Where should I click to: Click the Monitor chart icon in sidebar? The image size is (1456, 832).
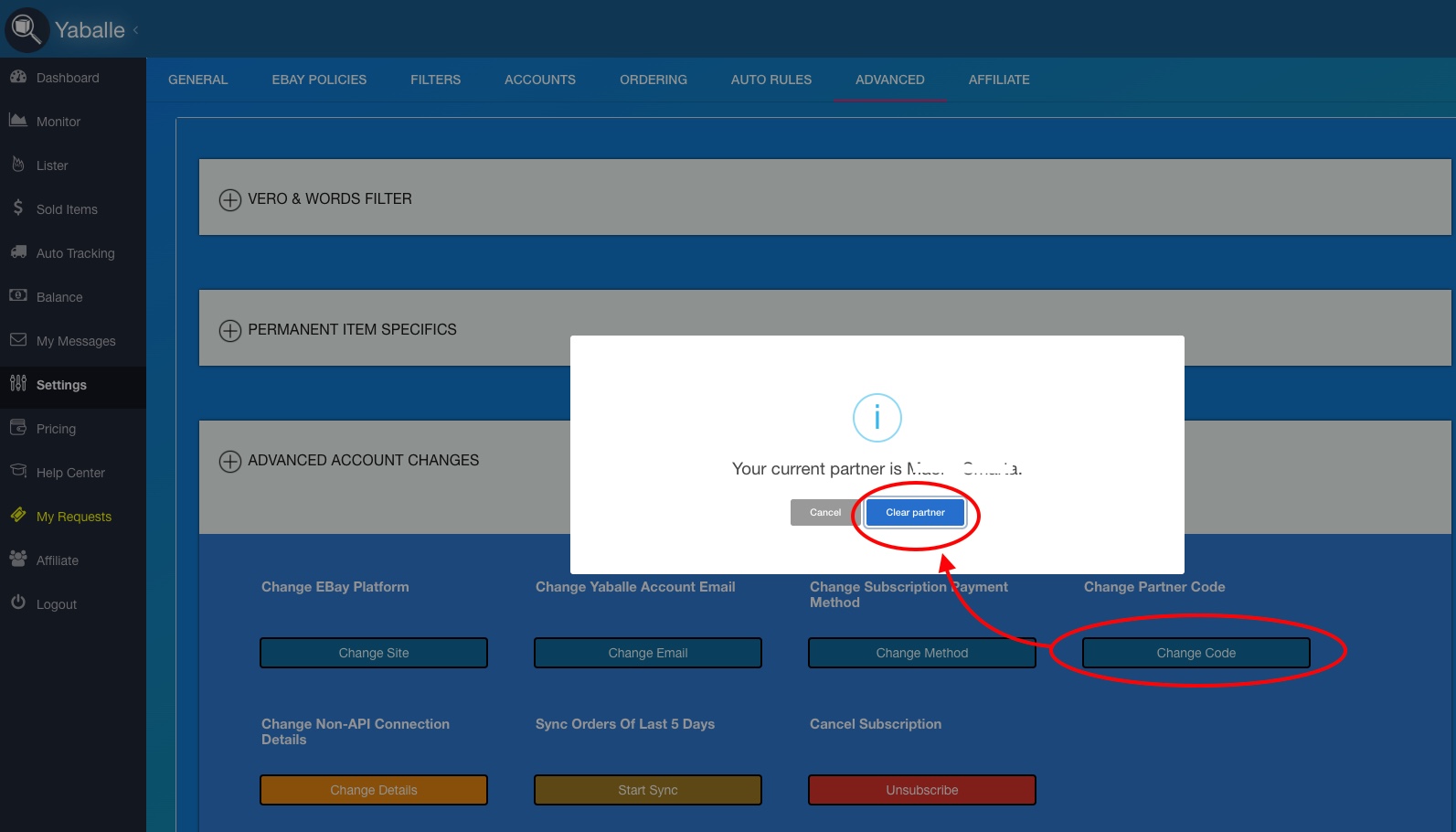pos(18,121)
